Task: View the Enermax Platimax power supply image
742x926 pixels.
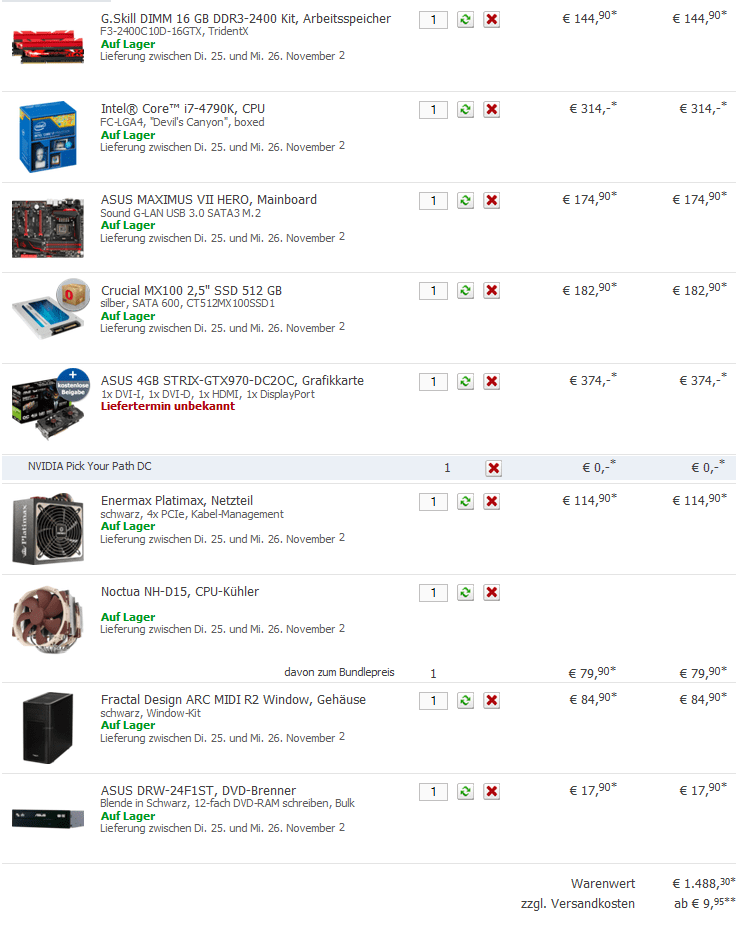Action: coord(48,529)
